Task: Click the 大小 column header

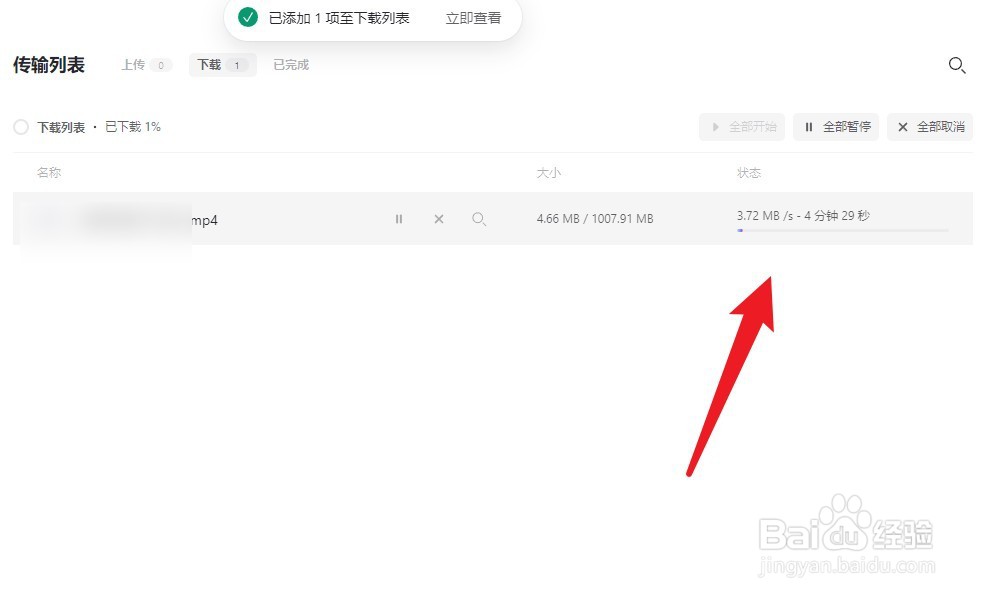Action: click(x=549, y=172)
